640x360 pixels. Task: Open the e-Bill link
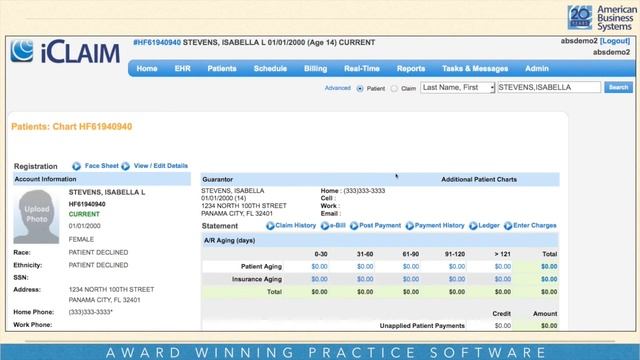coord(338,225)
